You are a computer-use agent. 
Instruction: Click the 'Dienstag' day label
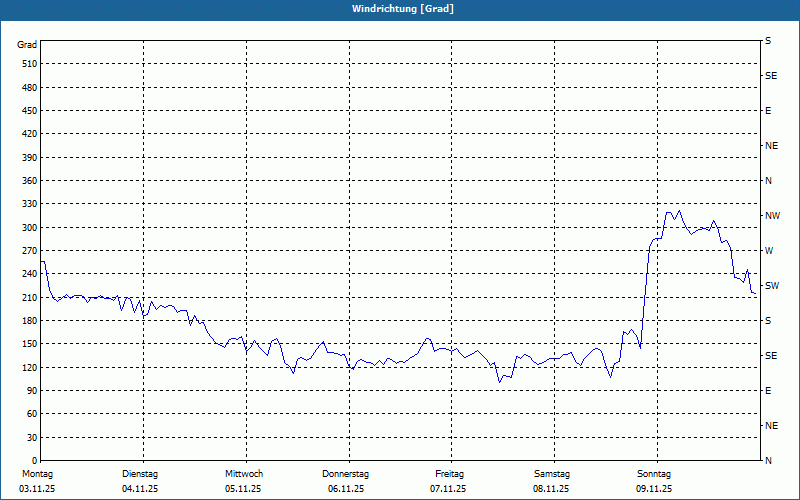pos(140,474)
